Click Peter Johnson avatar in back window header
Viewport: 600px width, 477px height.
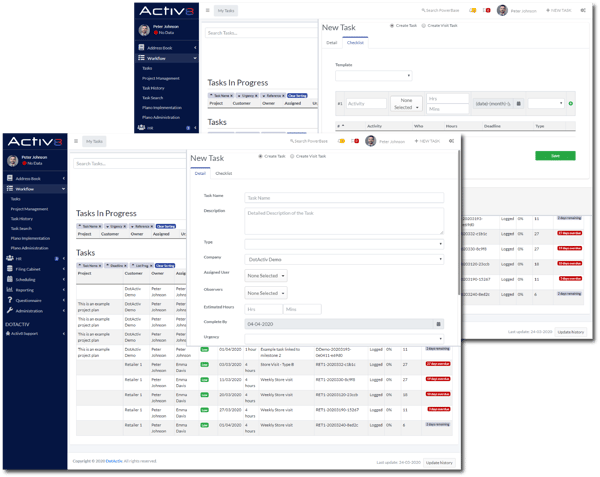pyautogui.click(x=502, y=10)
